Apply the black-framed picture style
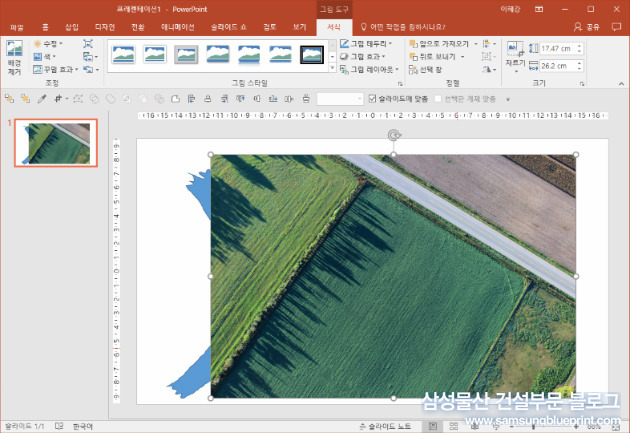 (312, 54)
